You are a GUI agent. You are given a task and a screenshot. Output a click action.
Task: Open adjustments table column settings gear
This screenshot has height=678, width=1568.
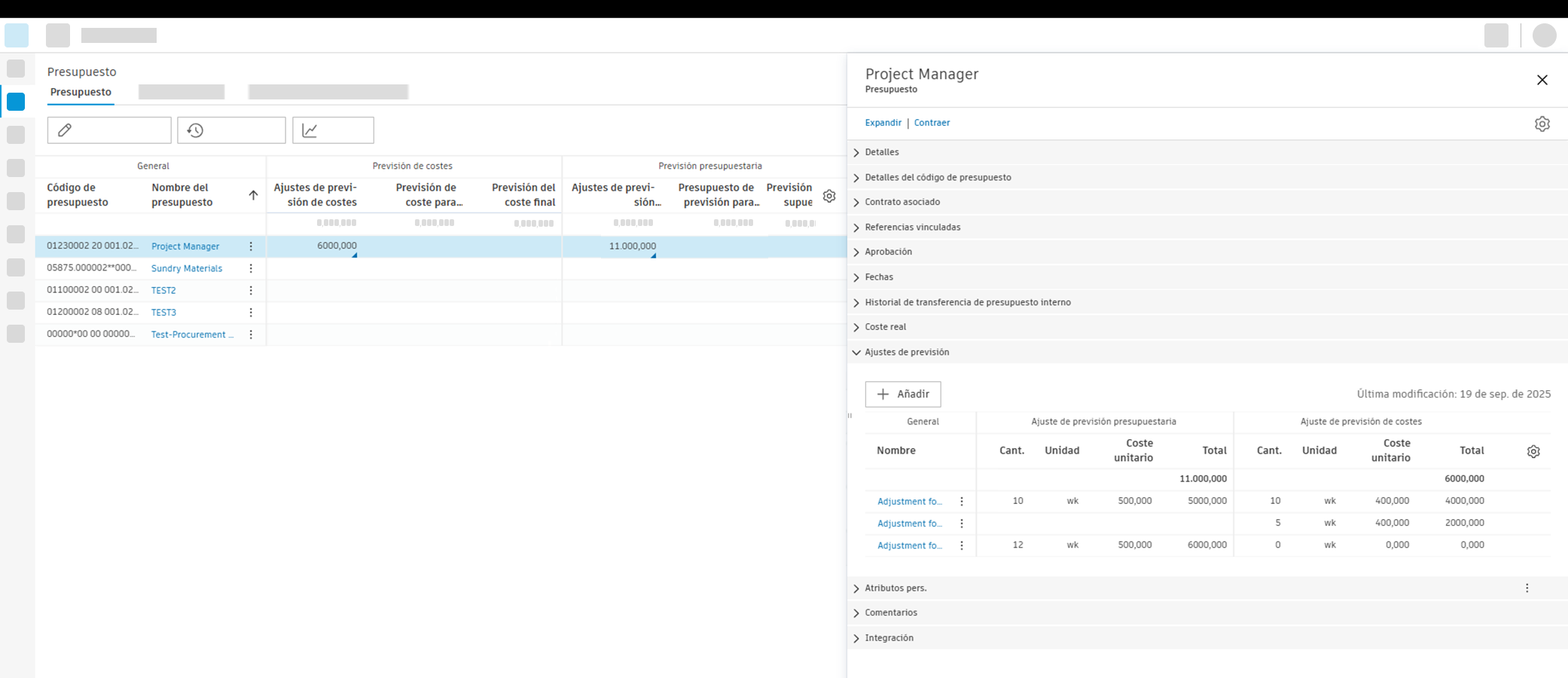click(1533, 451)
